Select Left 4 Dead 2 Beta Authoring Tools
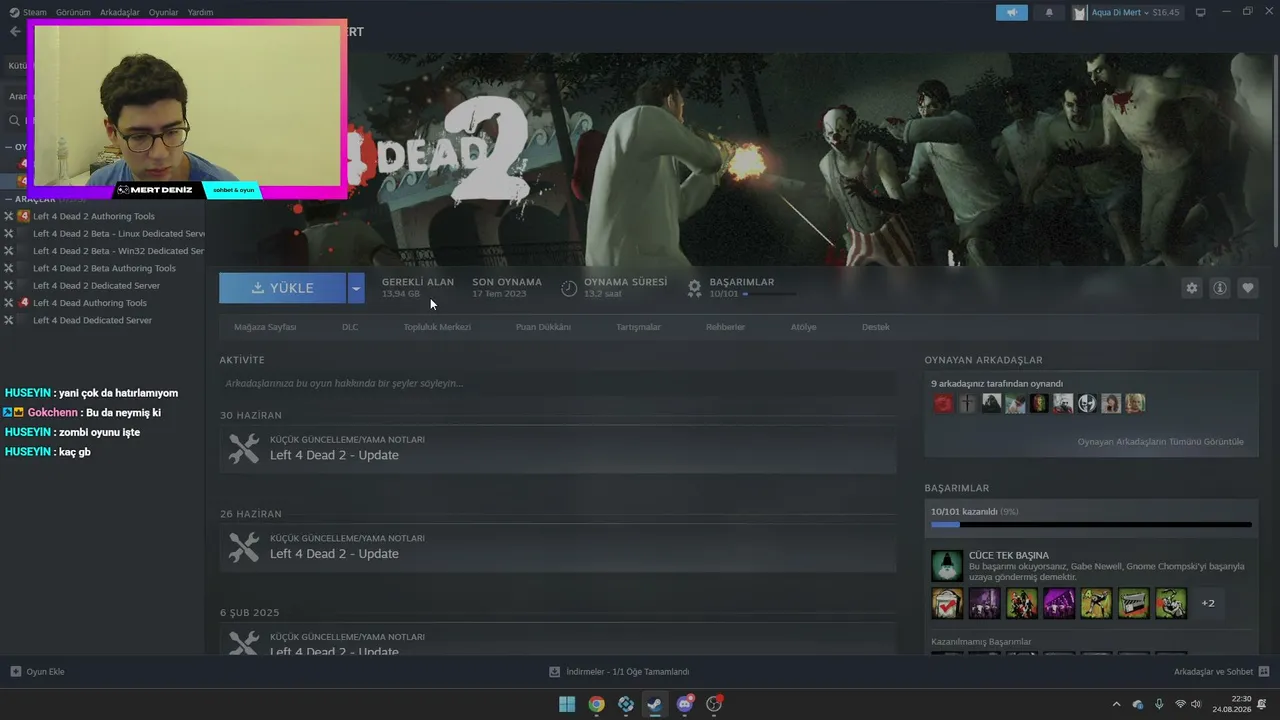Image resolution: width=1280 pixels, height=720 pixels. (104, 268)
